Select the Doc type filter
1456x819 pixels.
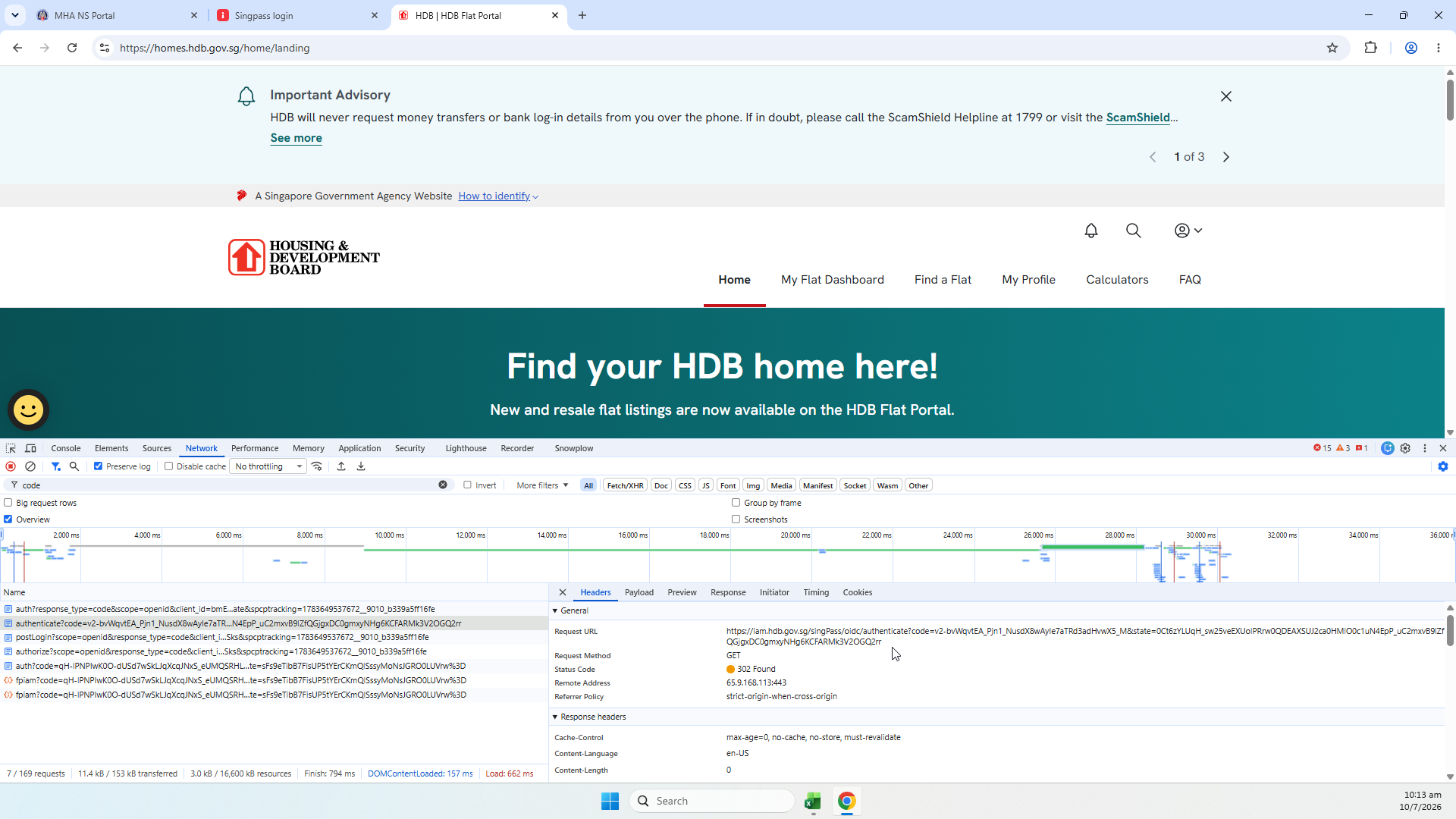pos(661,485)
